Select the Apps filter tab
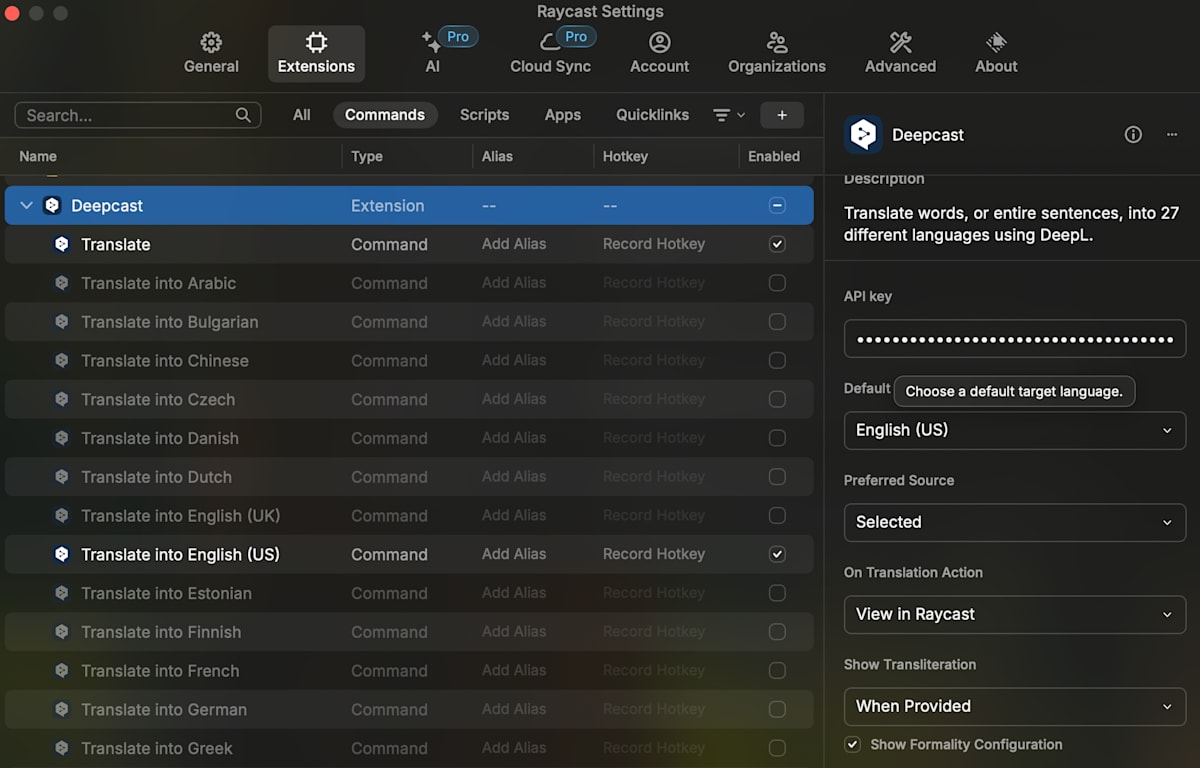Image resolution: width=1200 pixels, height=768 pixels. pyautogui.click(x=563, y=115)
